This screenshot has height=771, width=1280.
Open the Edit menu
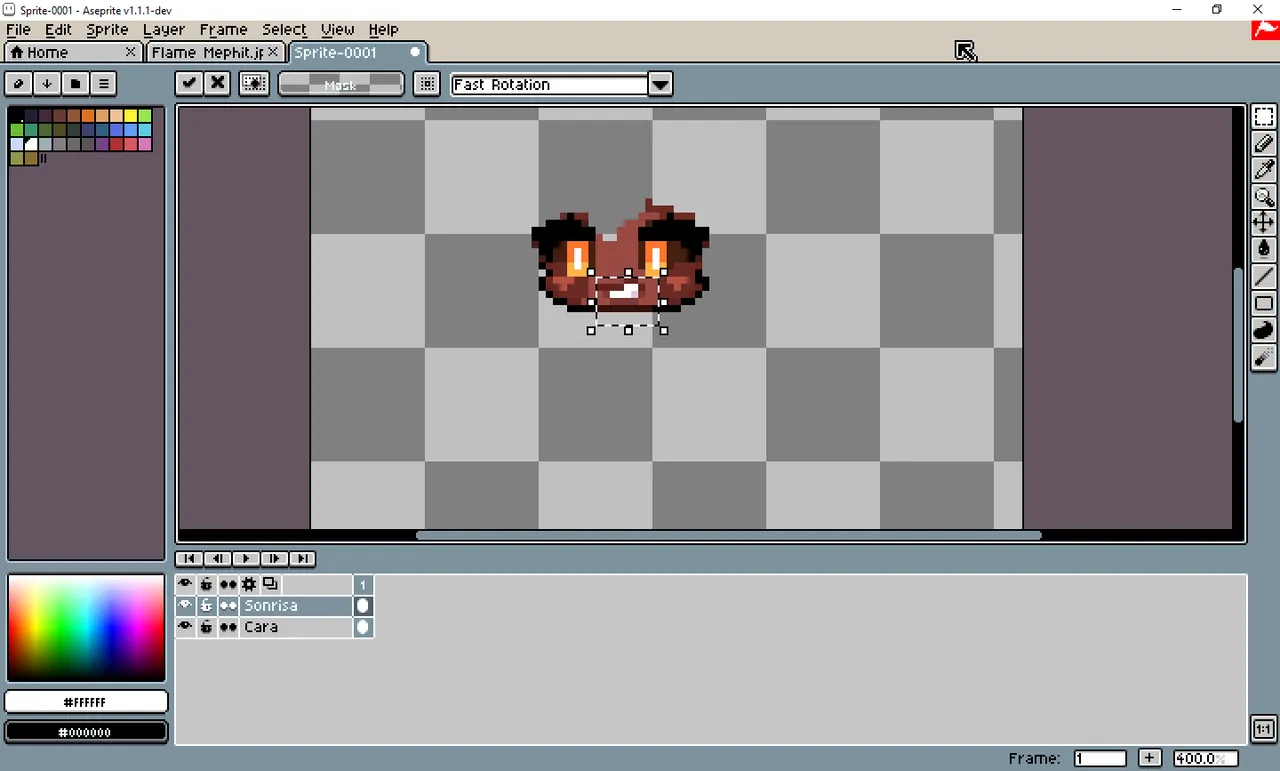point(58,30)
